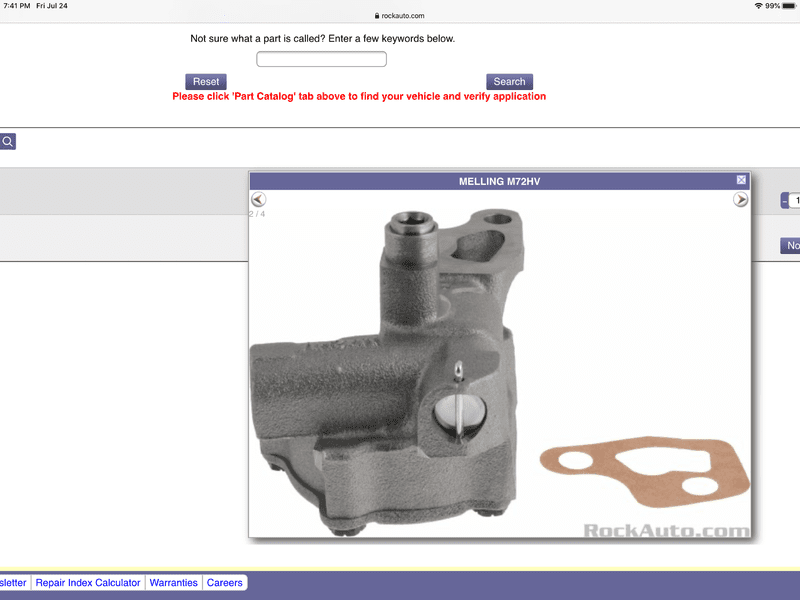This screenshot has height=600, width=800.
Task: Click the quantity field showing 1
Action: [x=795, y=201]
